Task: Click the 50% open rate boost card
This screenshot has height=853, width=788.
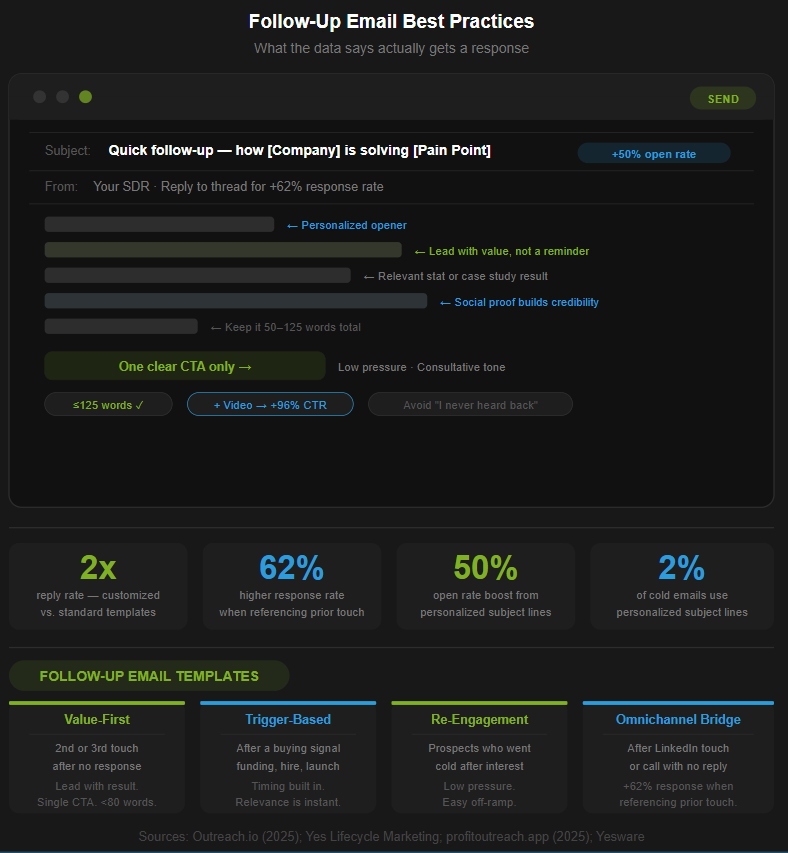Action: [485, 586]
